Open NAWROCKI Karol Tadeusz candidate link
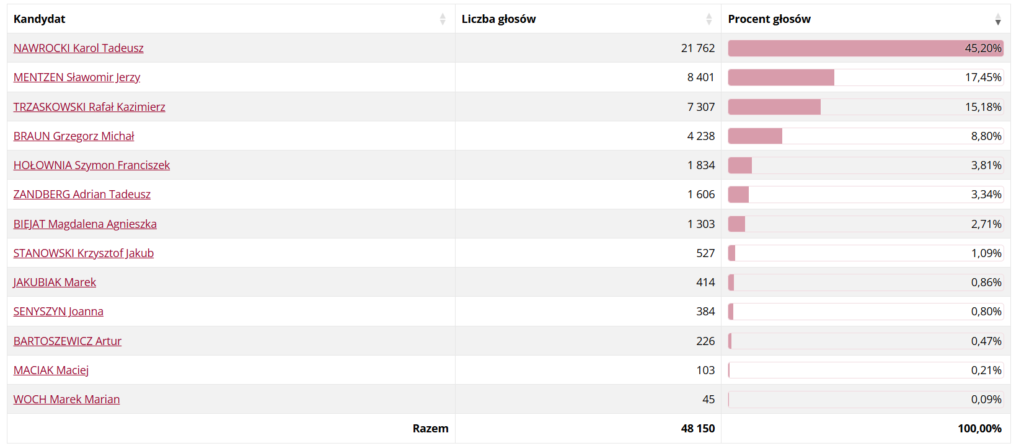 (x=79, y=48)
